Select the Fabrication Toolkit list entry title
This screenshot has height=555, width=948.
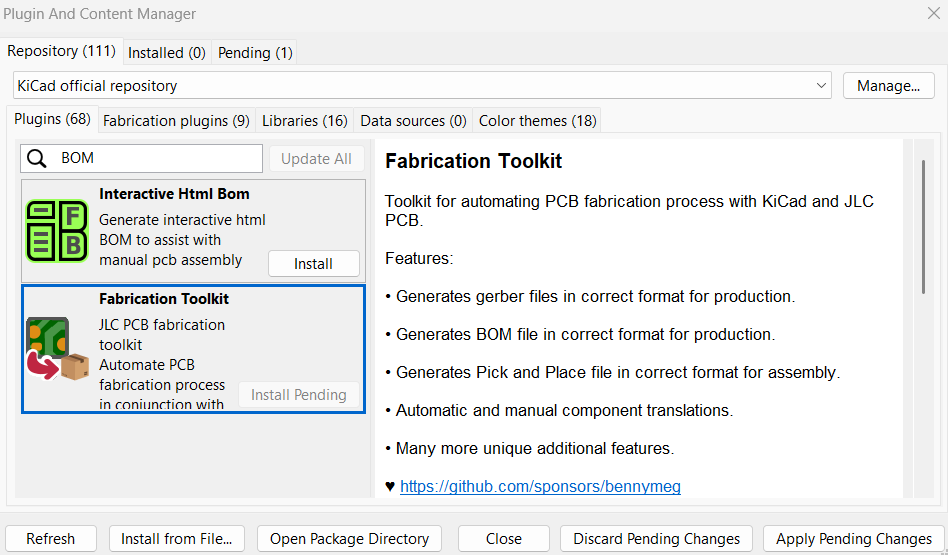coord(164,299)
